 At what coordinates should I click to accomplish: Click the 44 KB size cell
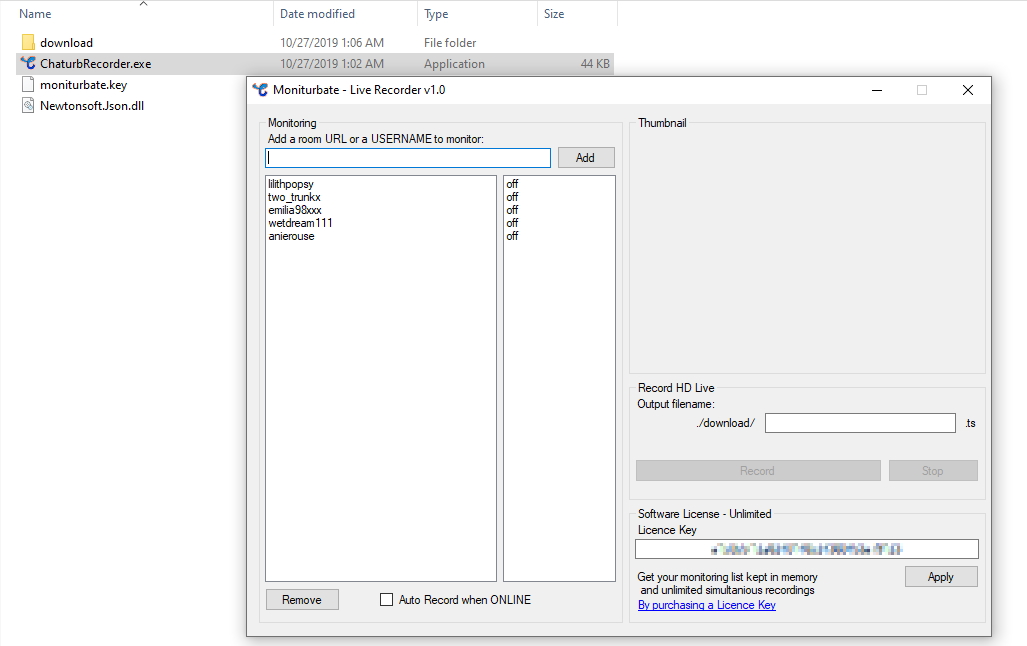pos(595,64)
